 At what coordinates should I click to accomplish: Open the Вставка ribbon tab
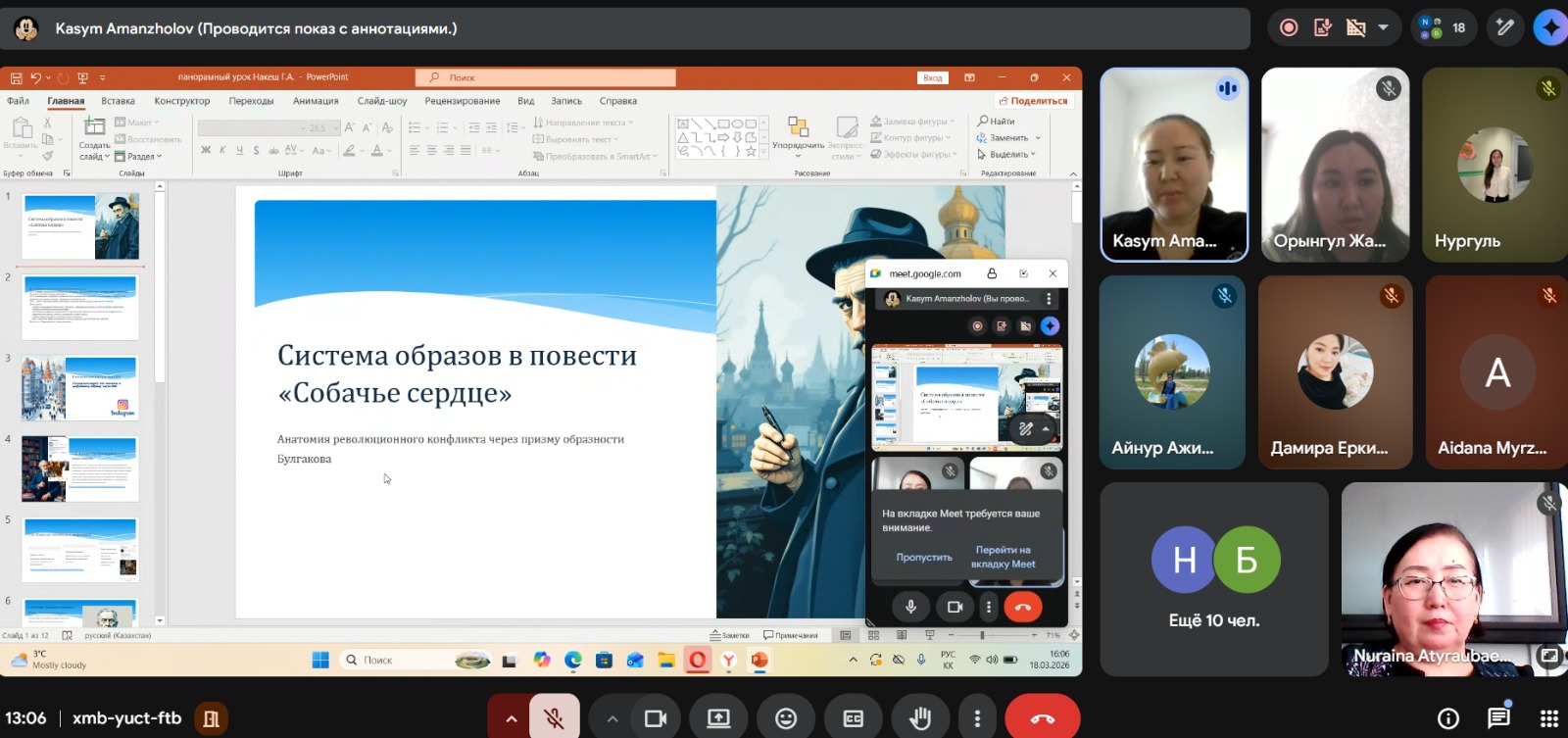(118, 101)
